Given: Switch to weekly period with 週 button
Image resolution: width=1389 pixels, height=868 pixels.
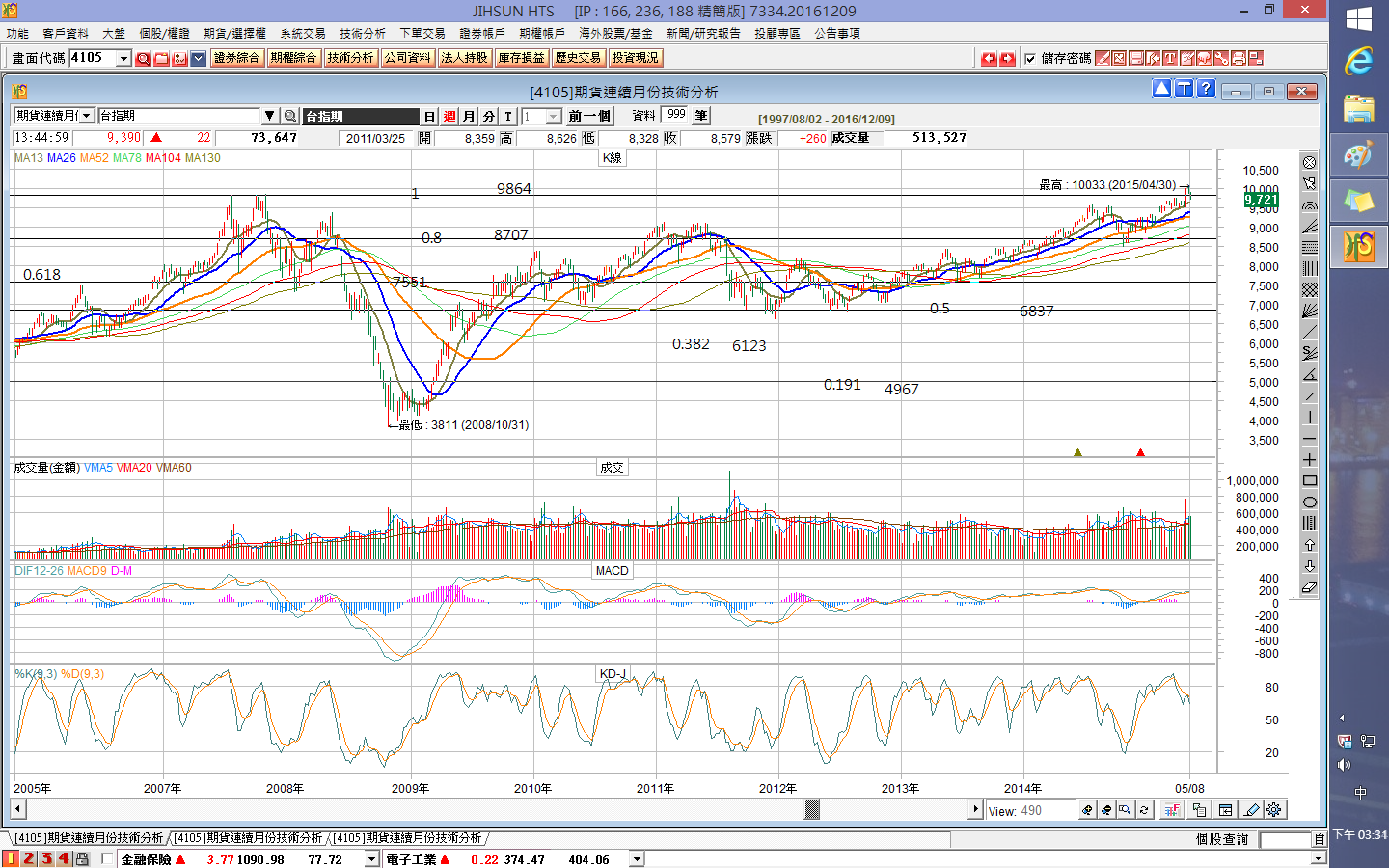Looking at the screenshot, I should 449,116.
